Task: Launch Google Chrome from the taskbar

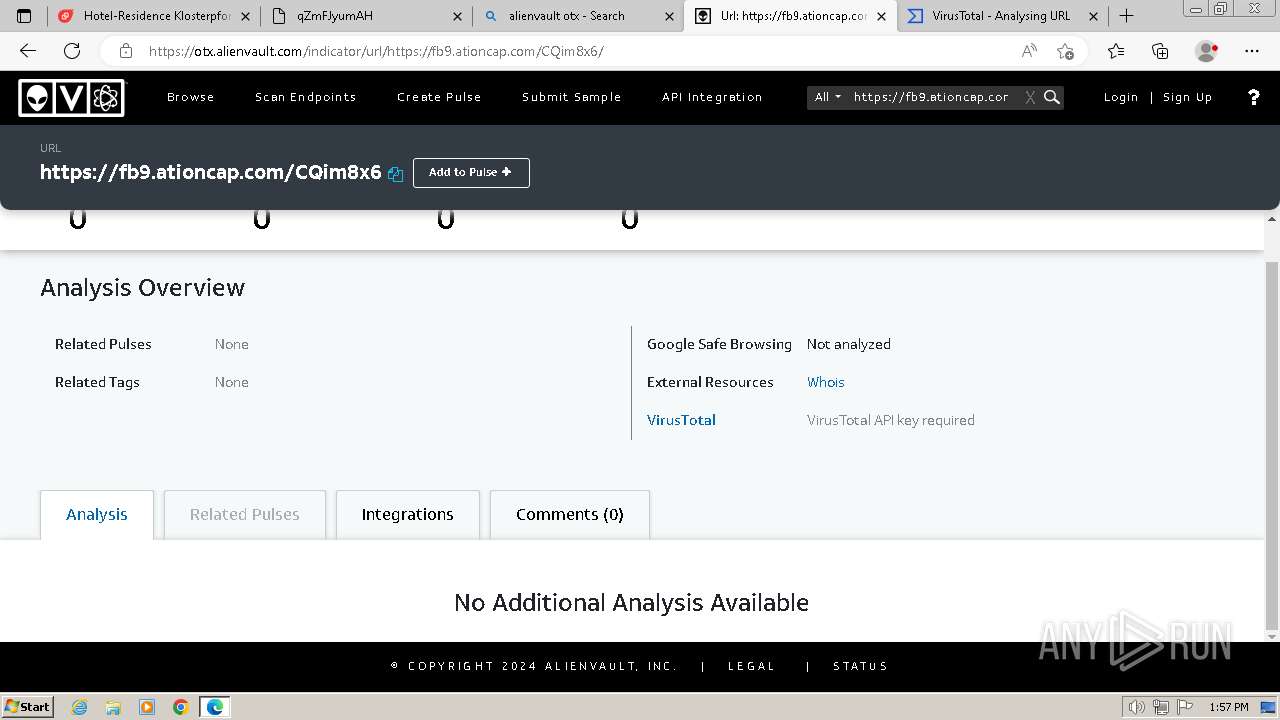Action: tap(181, 707)
